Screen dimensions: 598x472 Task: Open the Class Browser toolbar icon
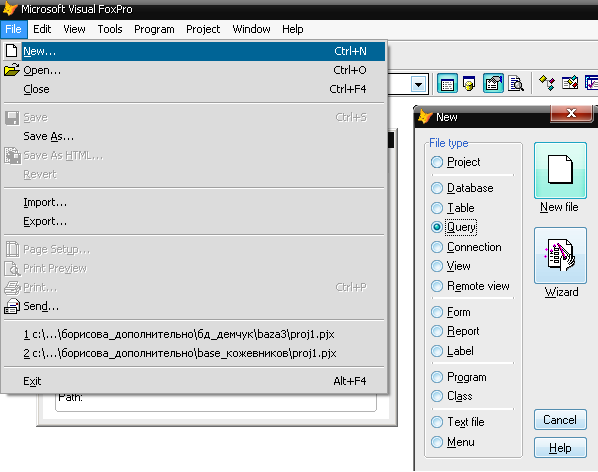tap(547, 83)
